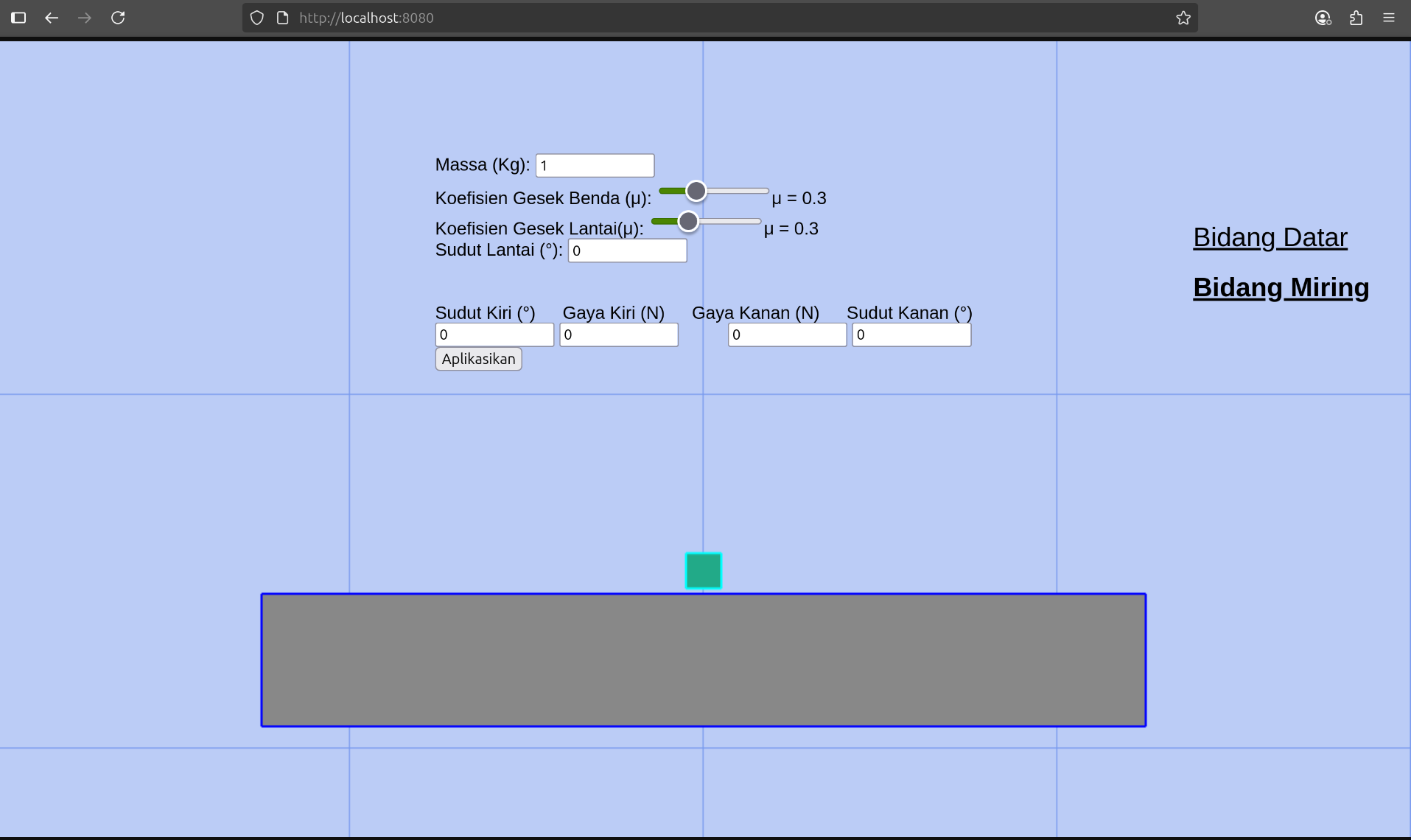Open the Bidang Datar link
Image resolution: width=1411 pixels, height=840 pixels.
coord(1270,237)
